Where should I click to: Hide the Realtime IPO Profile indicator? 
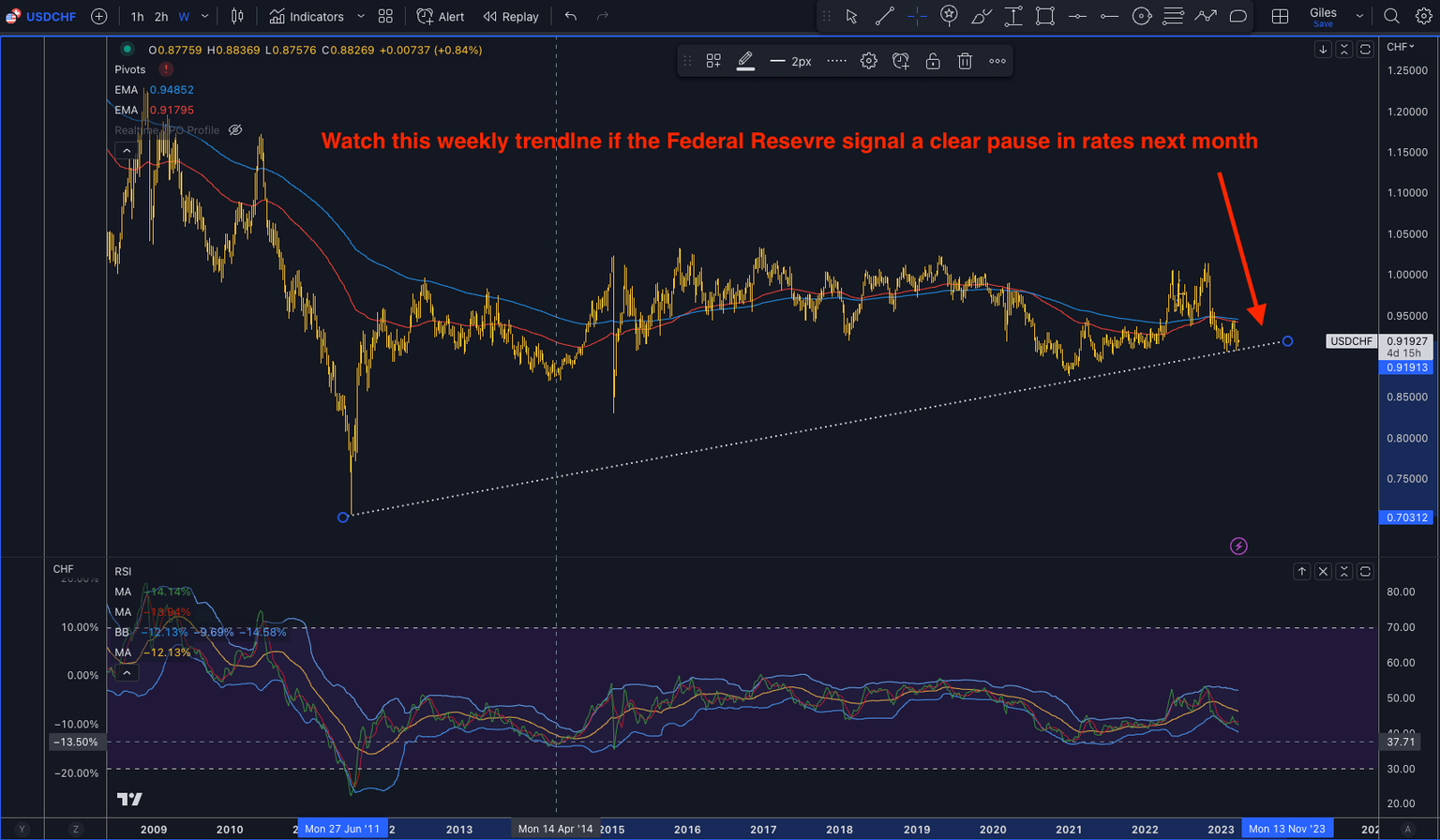point(234,130)
